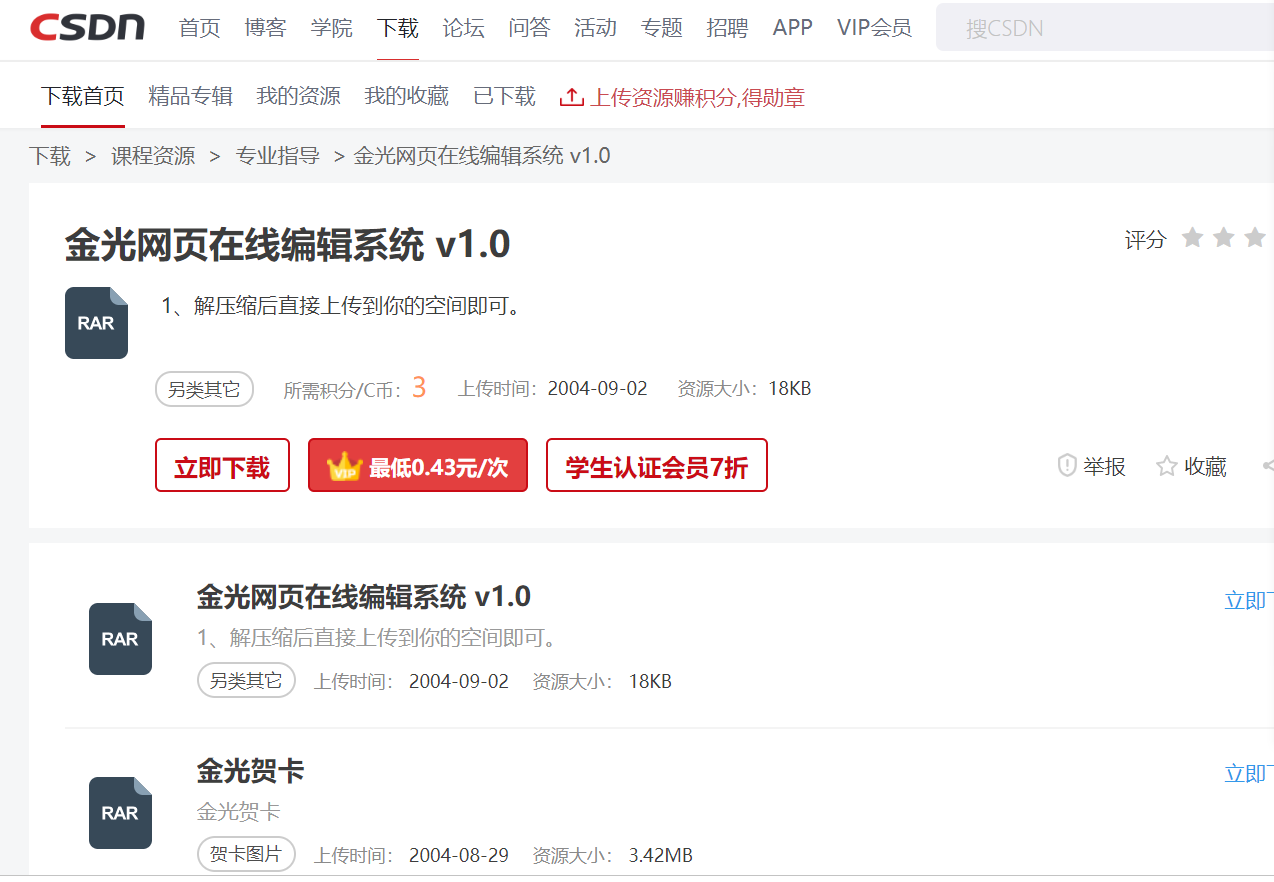Screen dimensions: 1274x882
Task: Click the VIP crown icon on the price button
Action: [x=343, y=464]
